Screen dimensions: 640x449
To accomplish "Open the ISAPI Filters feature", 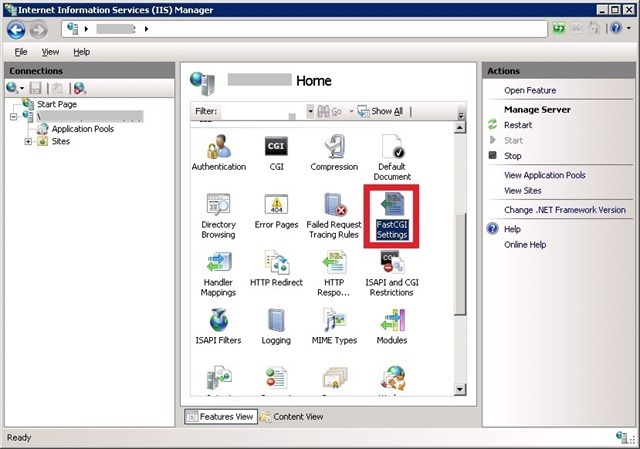I will pyautogui.click(x=218, y=327).
